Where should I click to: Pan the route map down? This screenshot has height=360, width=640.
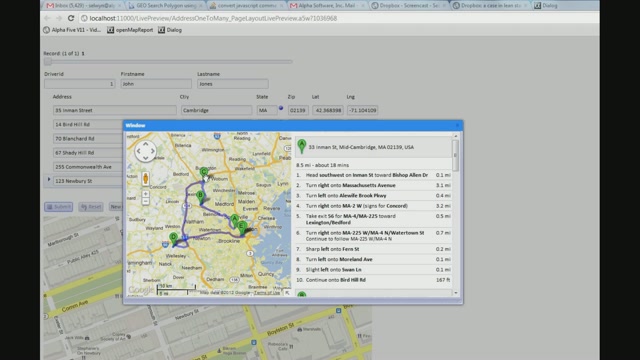[145, 158]
